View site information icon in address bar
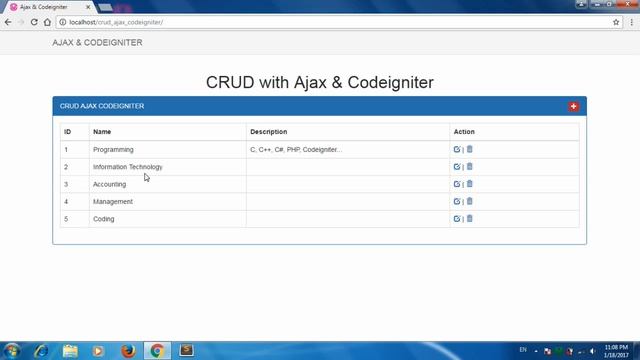The height and width of the screenshot is (360, 640). pyautogui.click(x=62, y=22)
